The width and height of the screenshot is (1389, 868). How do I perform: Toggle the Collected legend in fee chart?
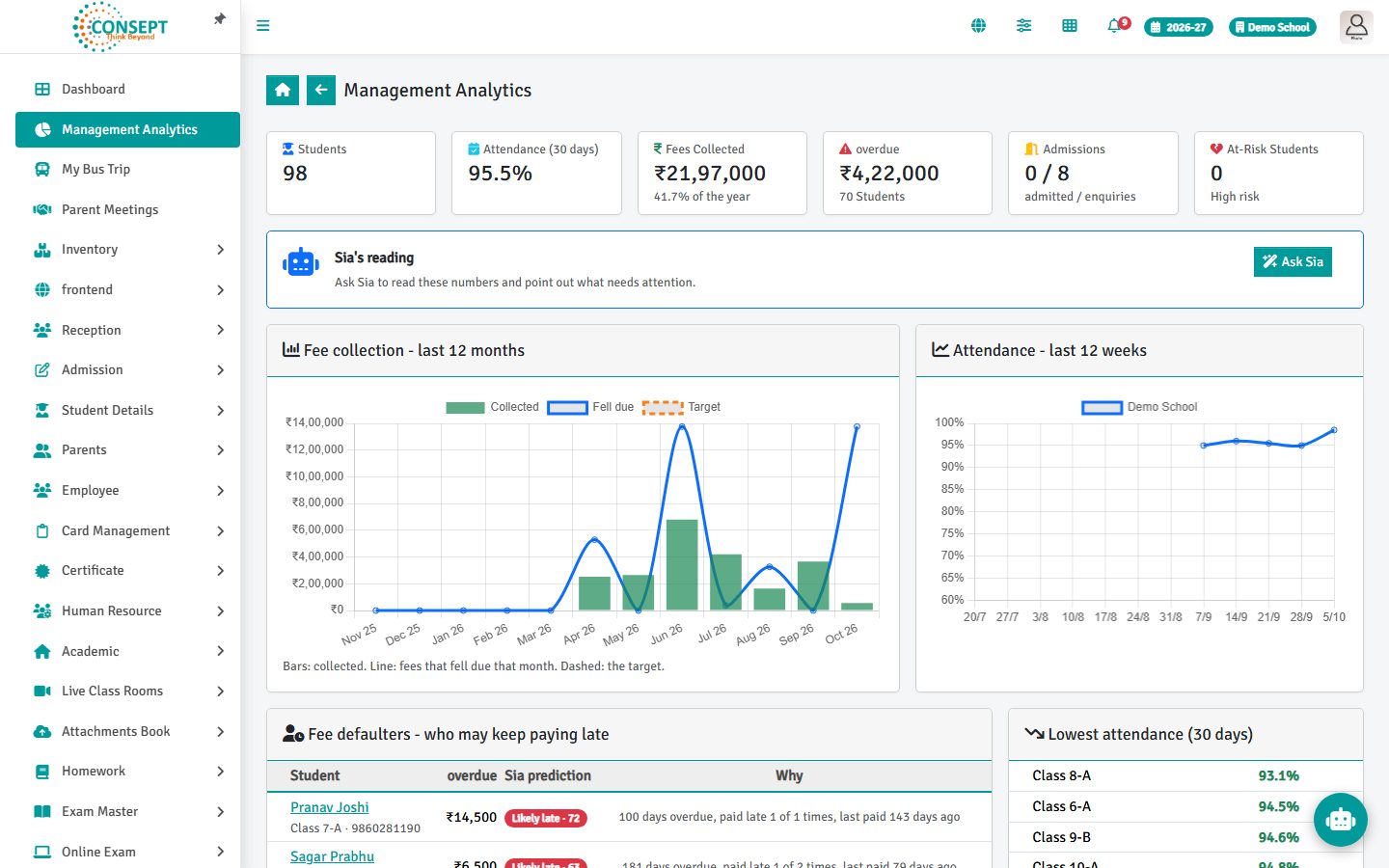click(492, 407)
